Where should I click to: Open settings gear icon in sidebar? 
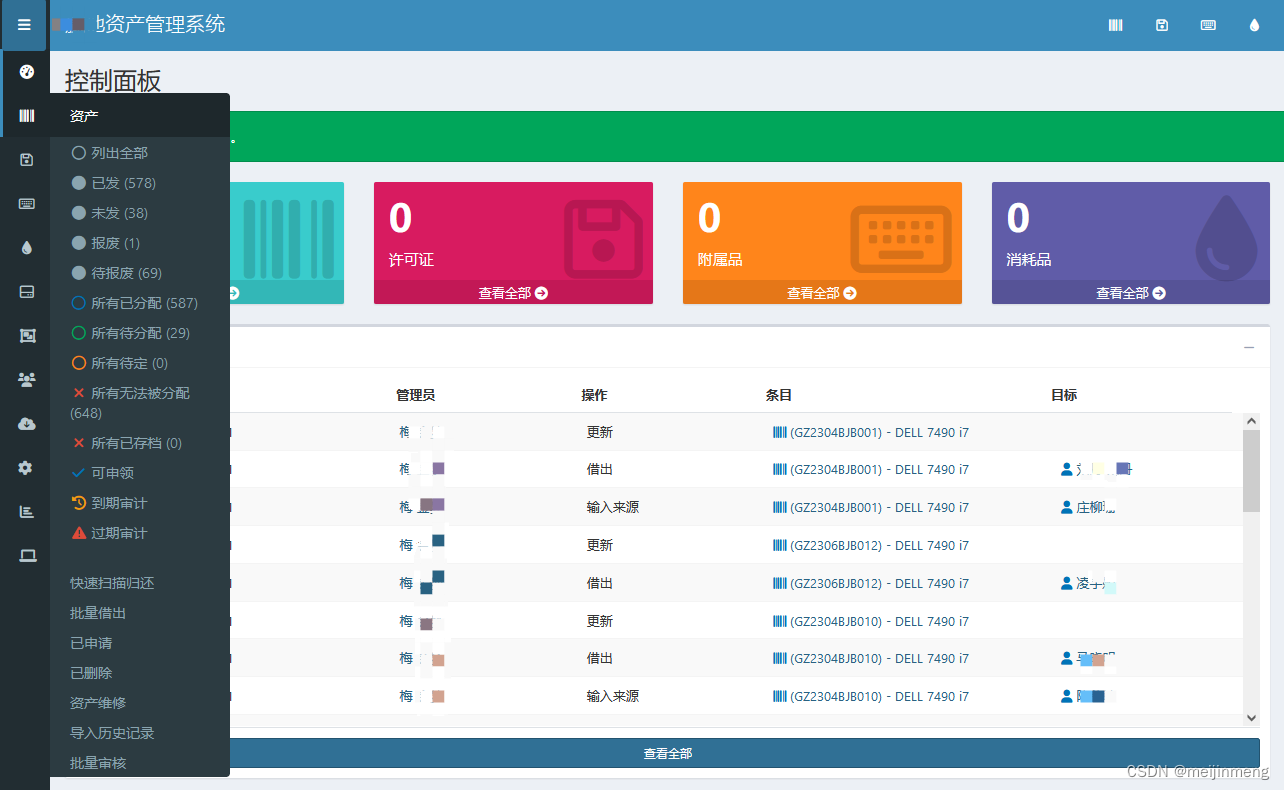pyautogui.click(x=27, y=468)
